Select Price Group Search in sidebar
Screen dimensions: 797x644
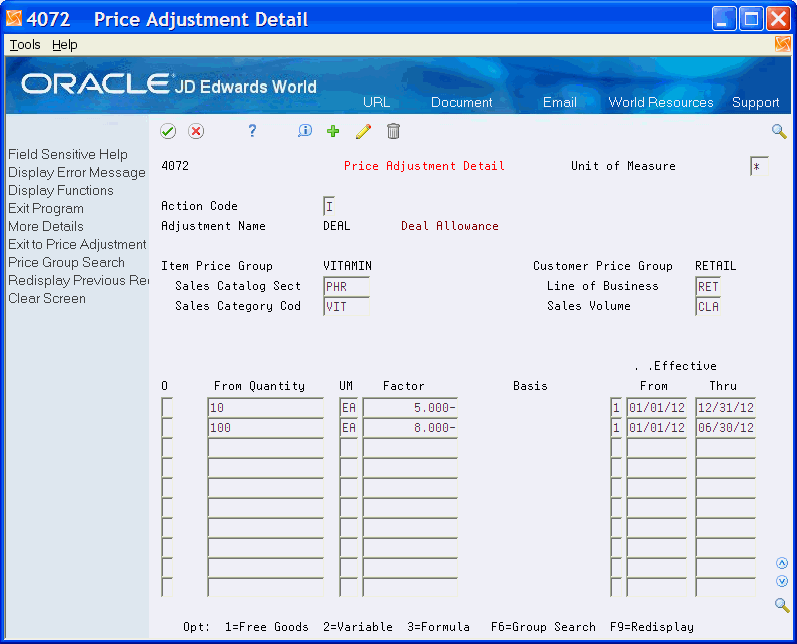(x=66, y=262)
